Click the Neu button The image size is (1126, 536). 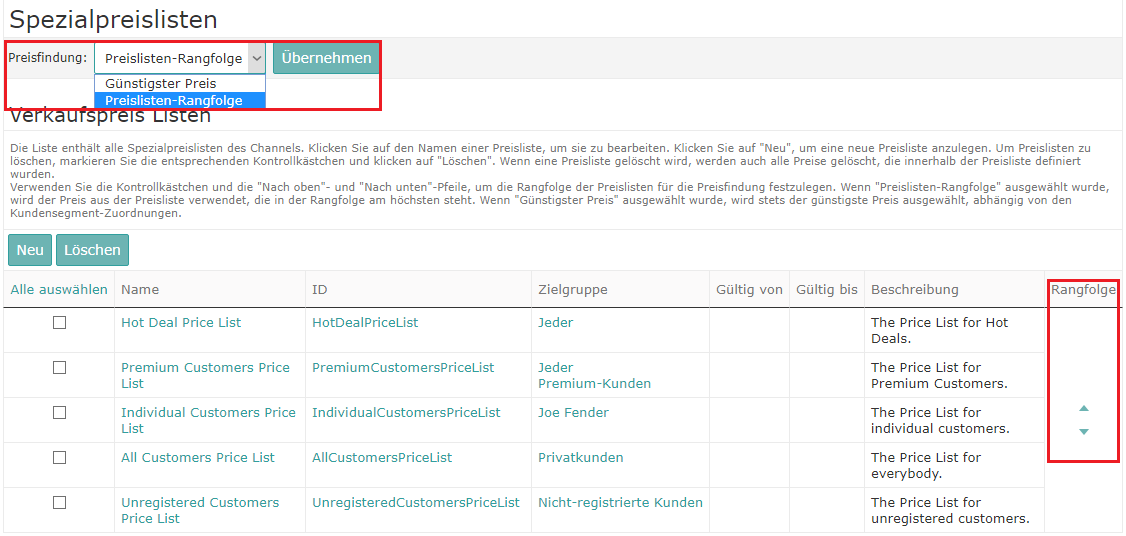pos(30,250)
